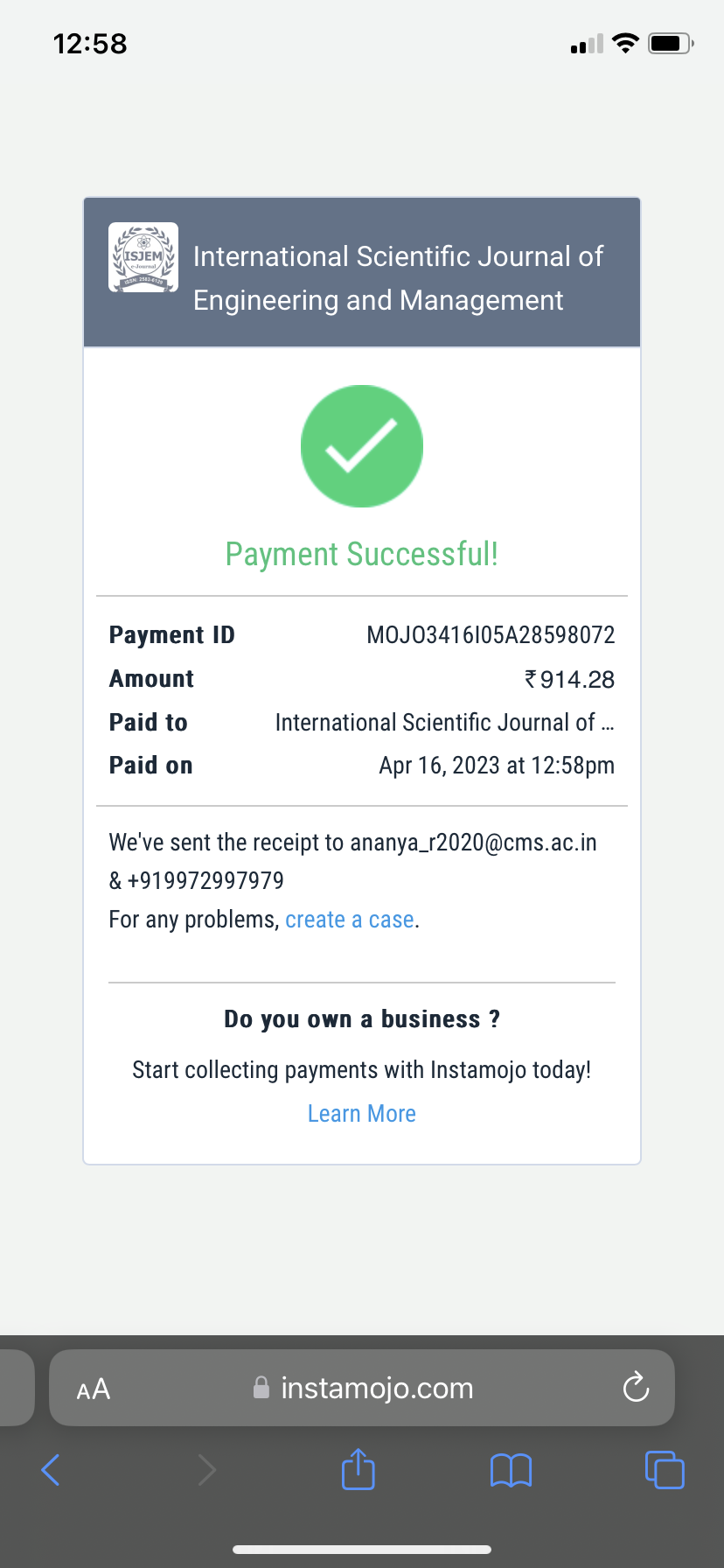Tap the ₹914.28 amount
This screenshot has height=1568, width=724.
tap(569, 679)
